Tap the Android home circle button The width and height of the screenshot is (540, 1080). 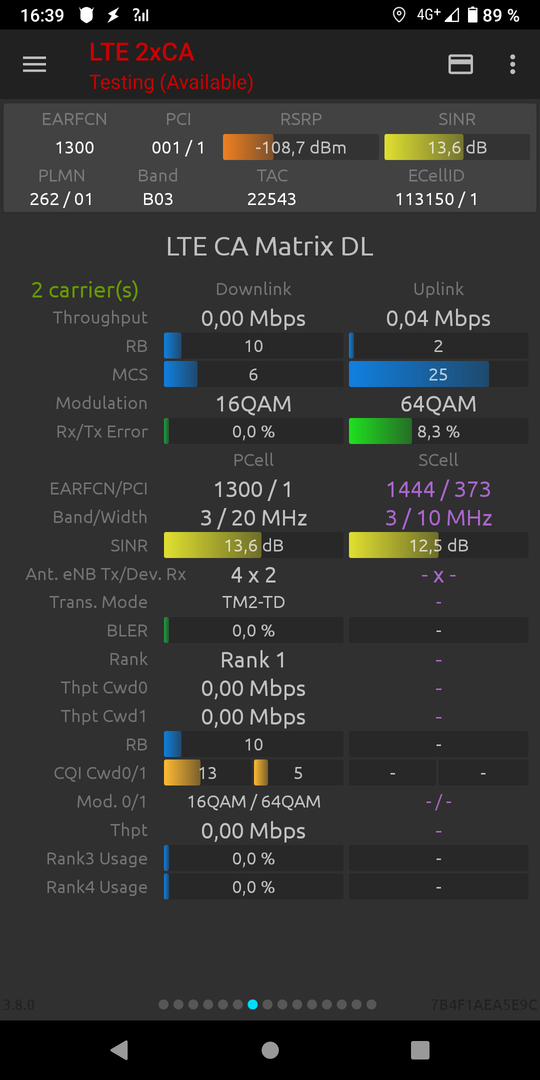point(270,1049)
